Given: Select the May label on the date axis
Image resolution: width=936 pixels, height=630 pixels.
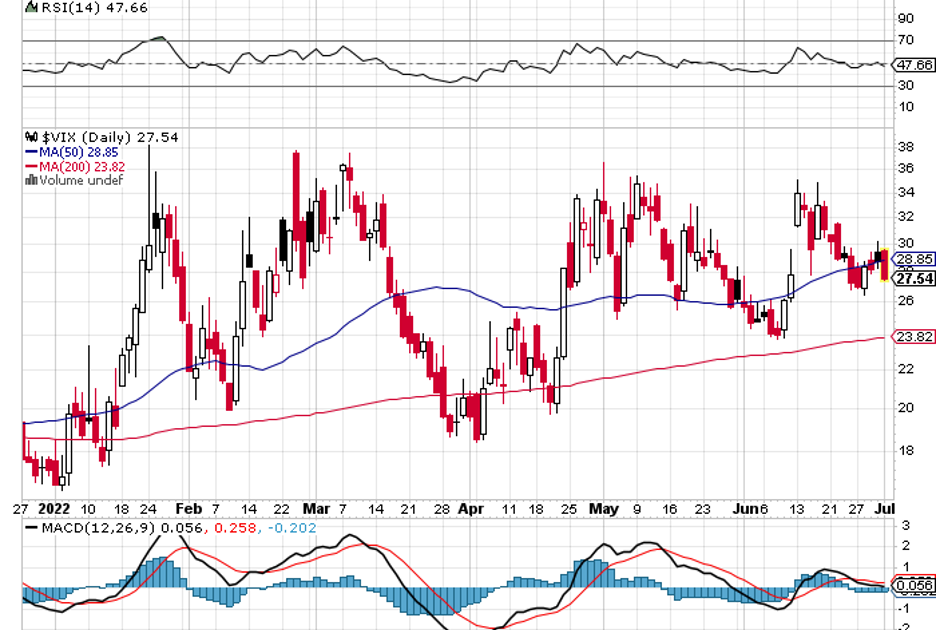Looking at the screenshot, I should pyautogui.click(x=605, y=507).
